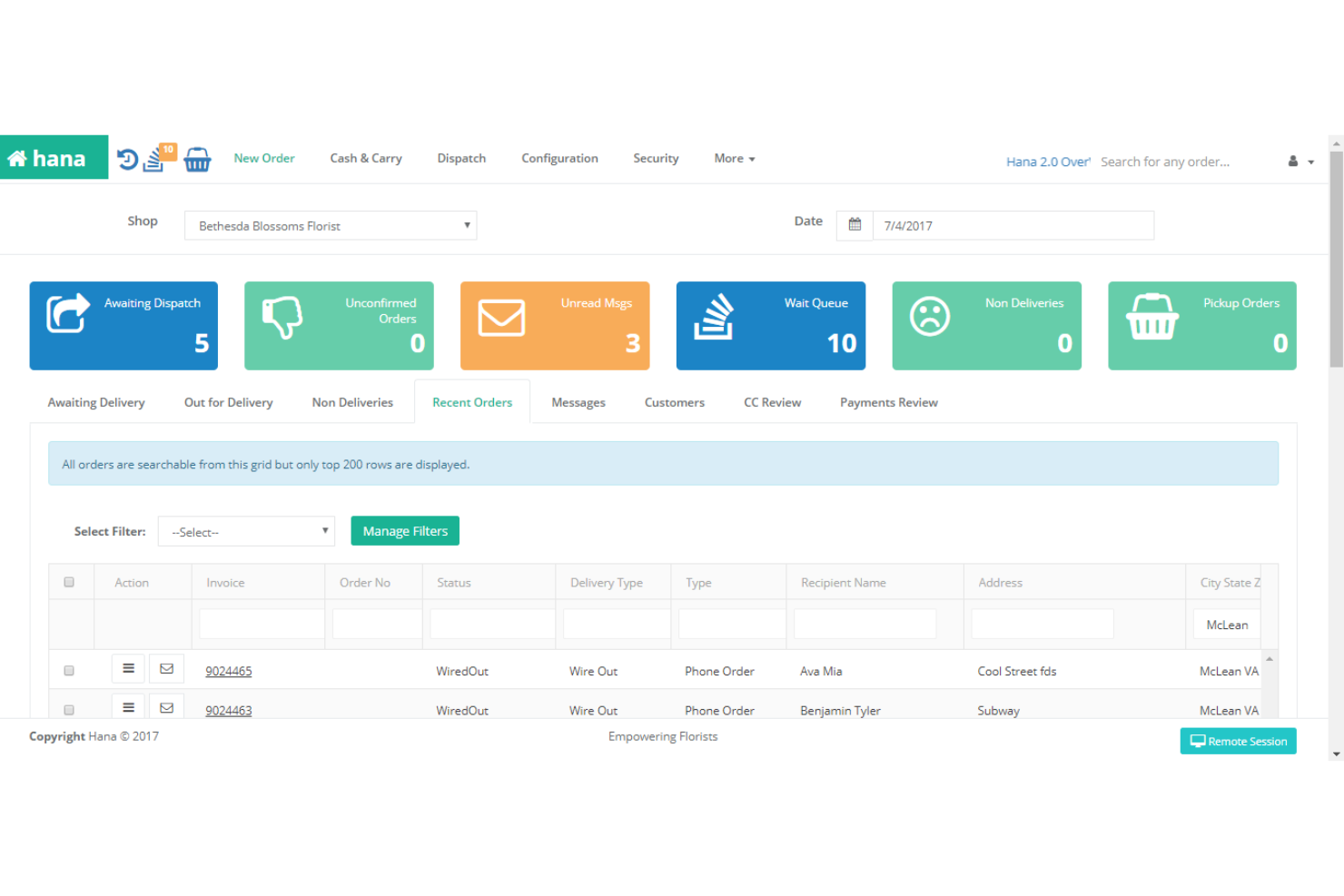The height and width of the screenshot is (896, 1344).
Task: Open action menu for invoice 9024465
Action: [x=129, y=668]
